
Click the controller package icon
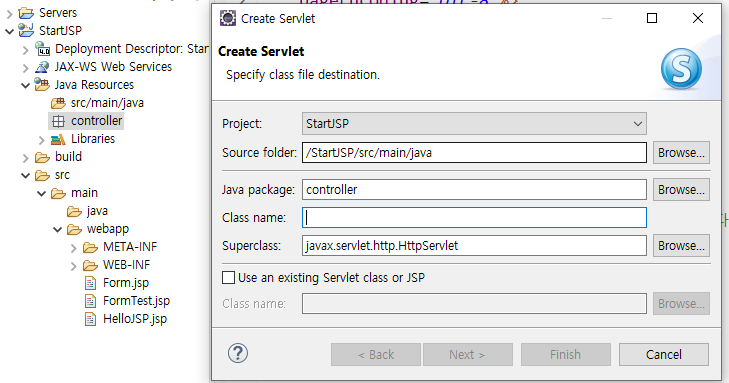pyautogui.click(x=58, y=121)
